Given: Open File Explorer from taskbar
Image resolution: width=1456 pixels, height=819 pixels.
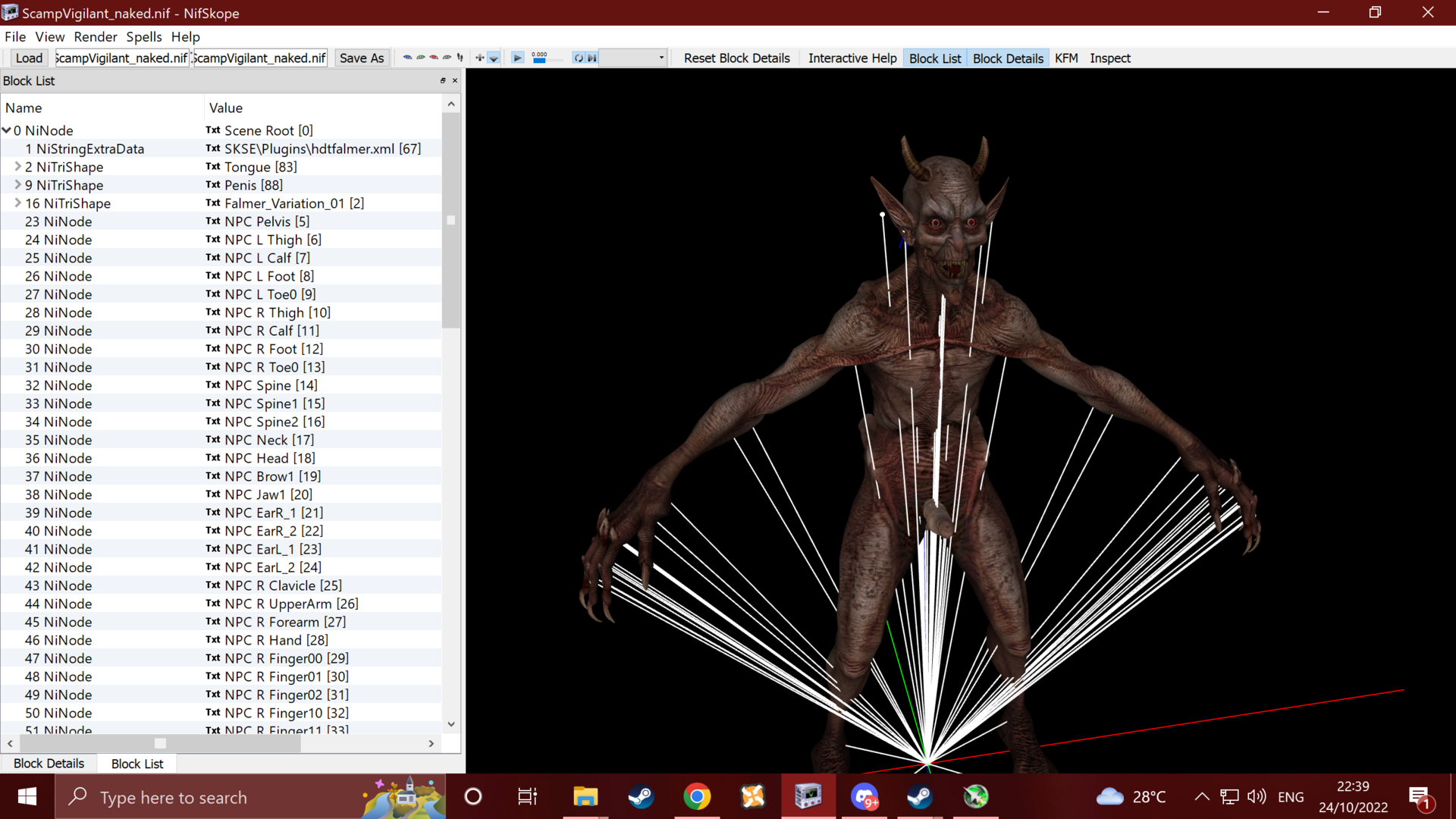Looking at the screenshot, I should [x=585, y=796].
